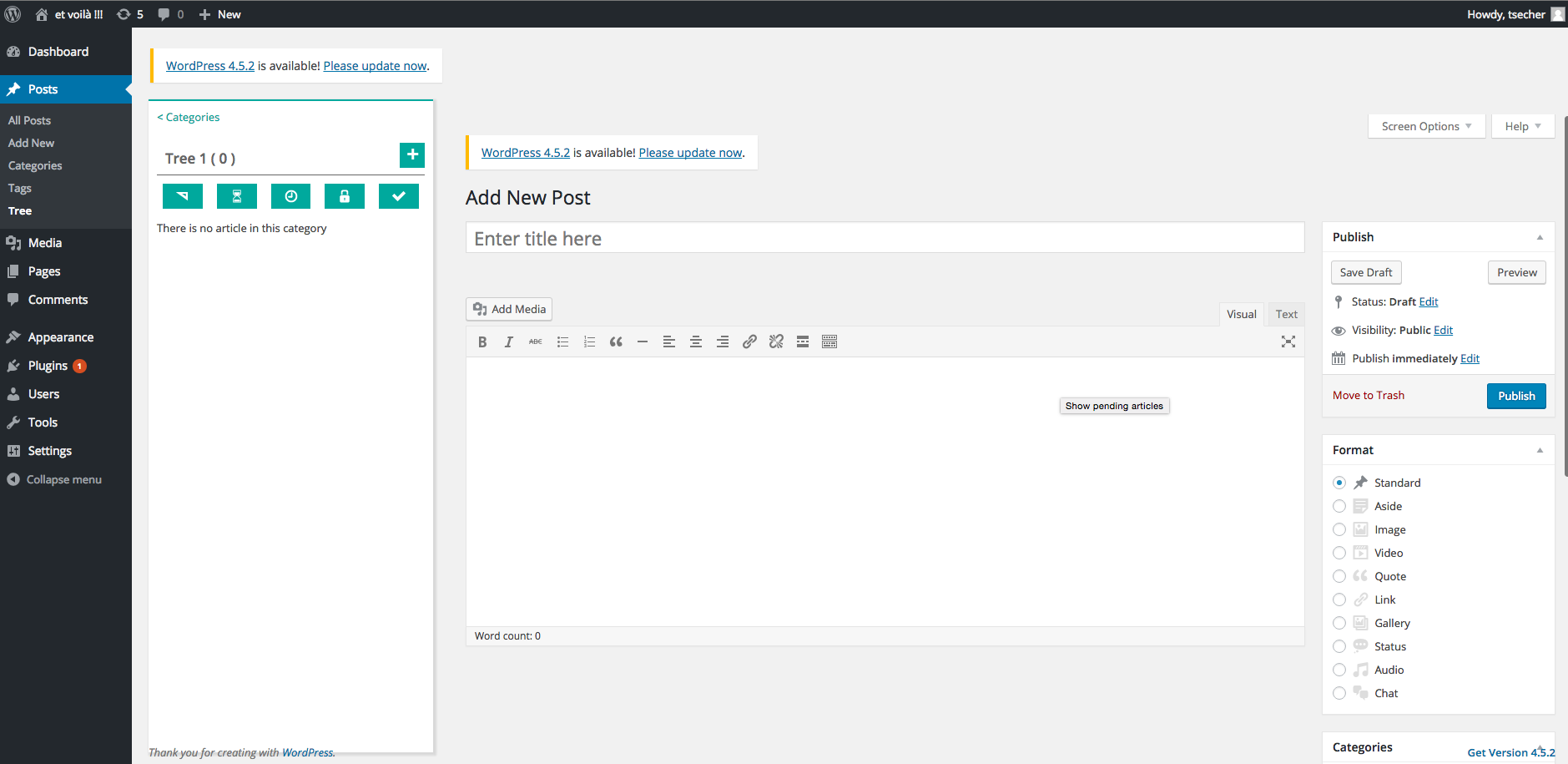
Task: Insert a bulleted list
Action: (x=562, y=342)
